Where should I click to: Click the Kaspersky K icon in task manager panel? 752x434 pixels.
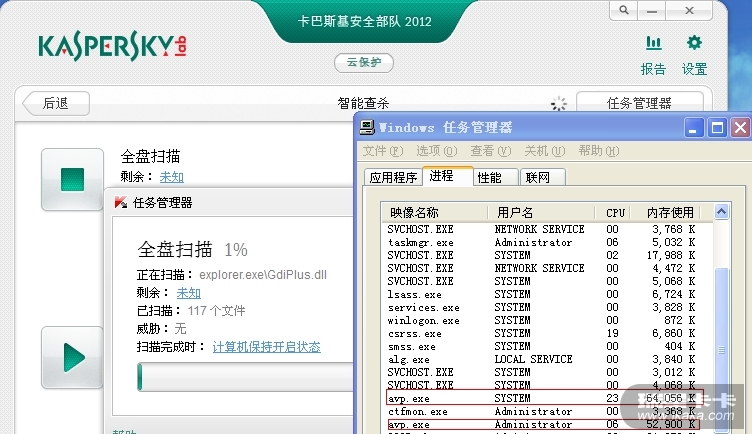pyautogui.click(x=121, y=202)
